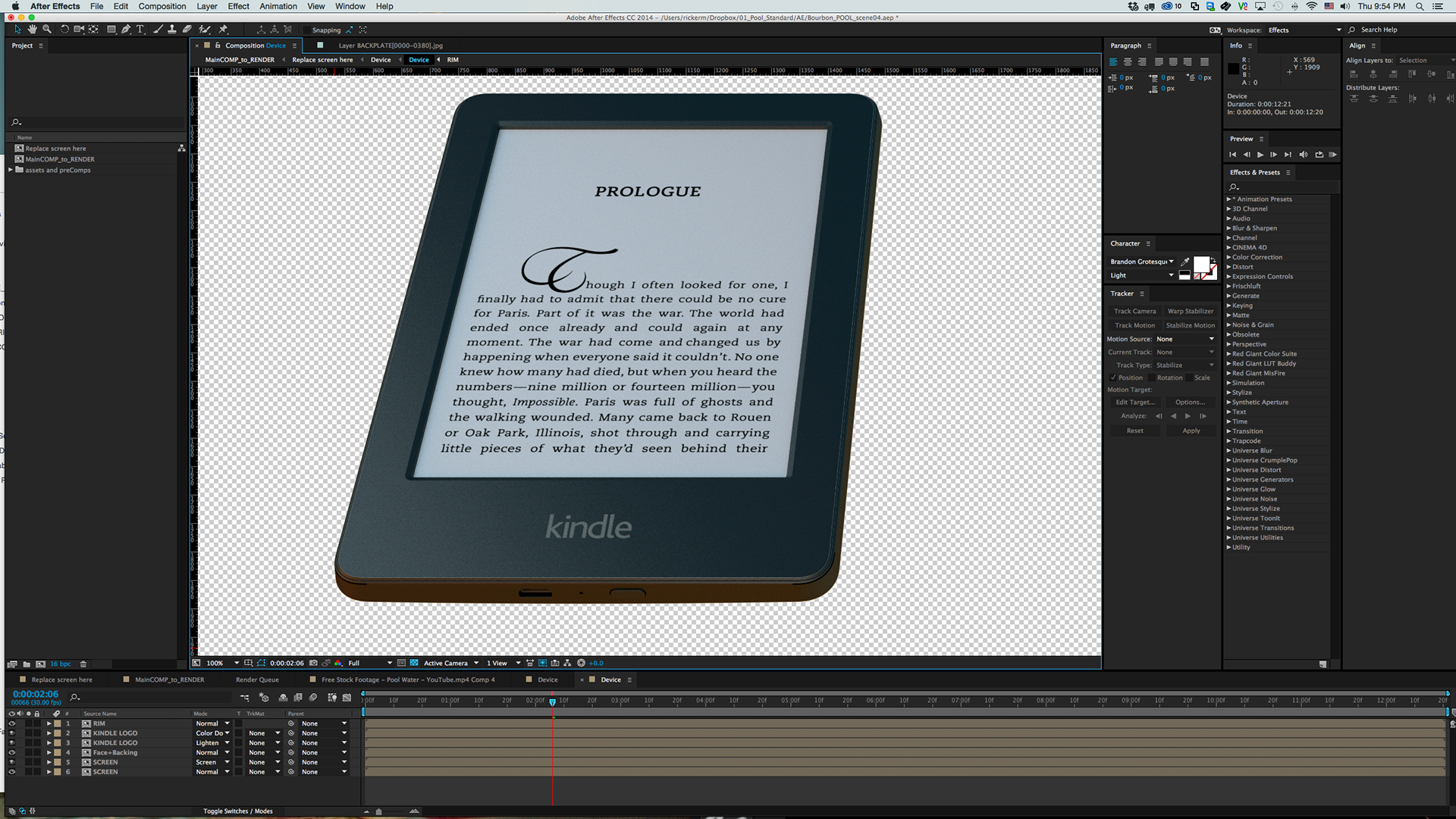Open Lighten mode dropdown for layer 3
Screen dimensions: 1456x819
pos(212,743)
